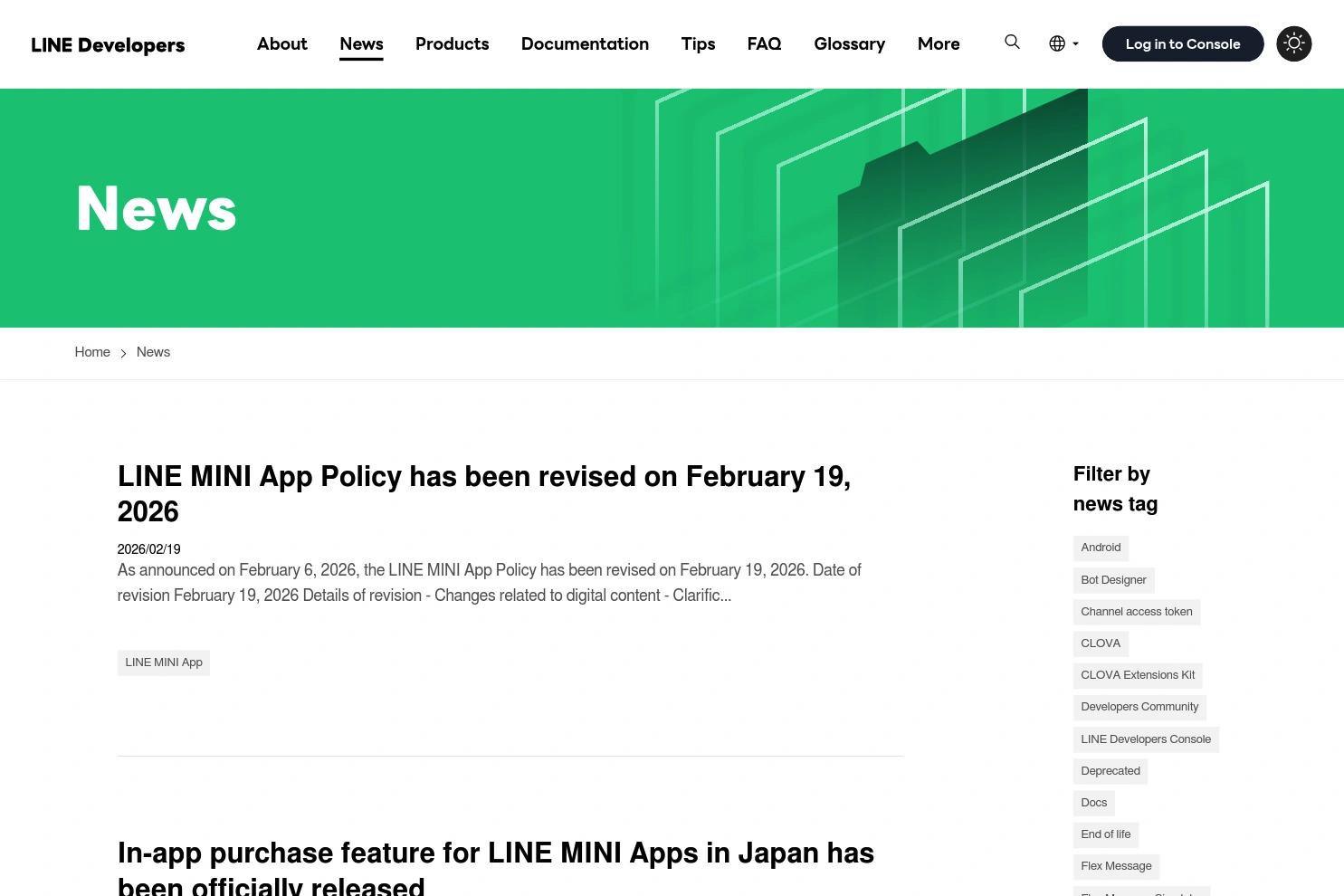Click the breadcrumb chevron after Home
The width and height of the screenshot is (1344, 896).
click(x=123, y=353)
